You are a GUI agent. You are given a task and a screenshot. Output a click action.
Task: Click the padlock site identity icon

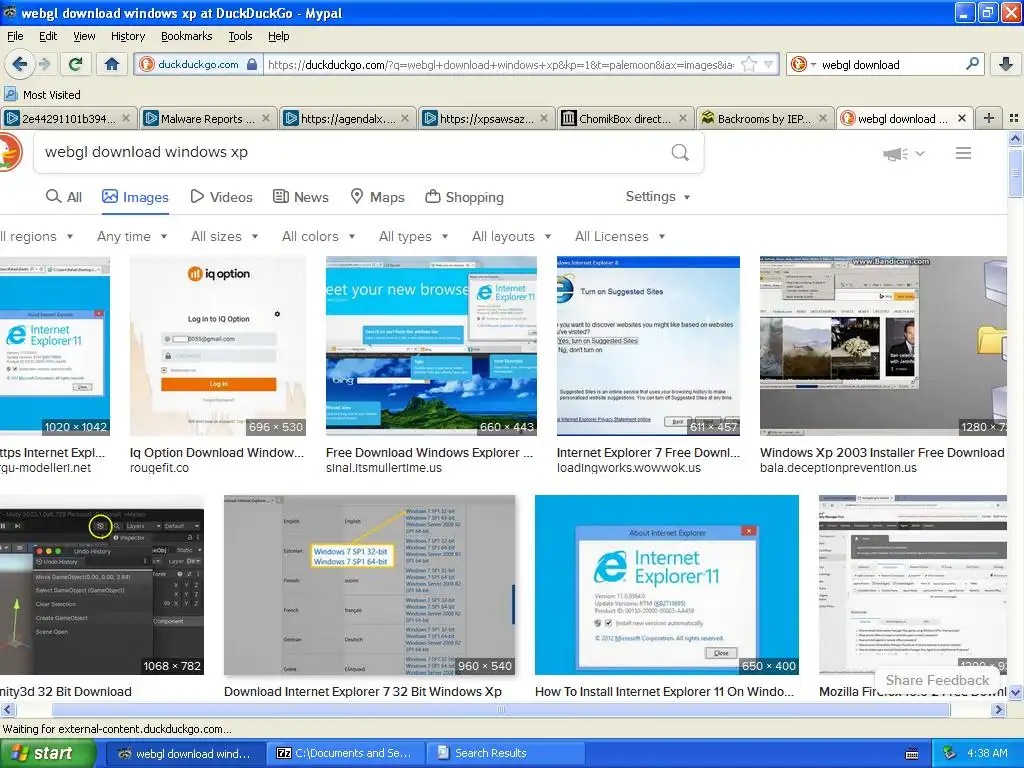click(x=251, y=65)
